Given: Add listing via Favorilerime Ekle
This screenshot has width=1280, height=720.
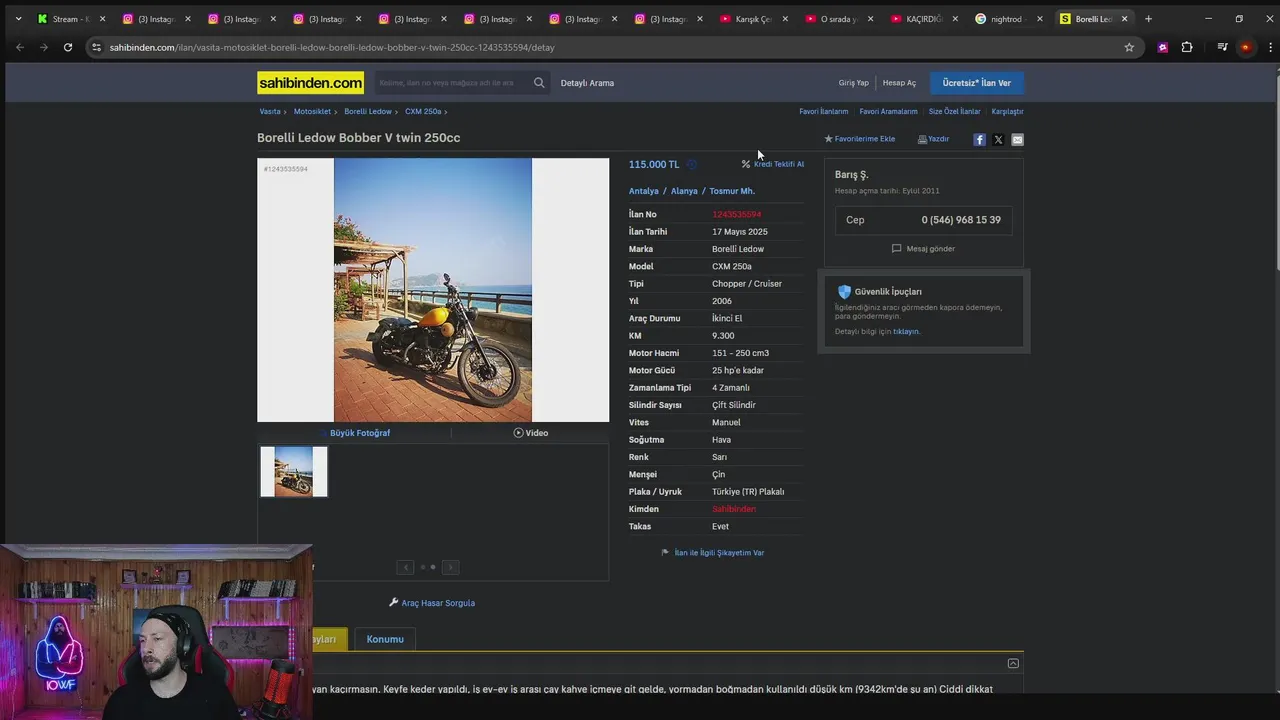Looking at the screenshot, I should pos(860,139).
